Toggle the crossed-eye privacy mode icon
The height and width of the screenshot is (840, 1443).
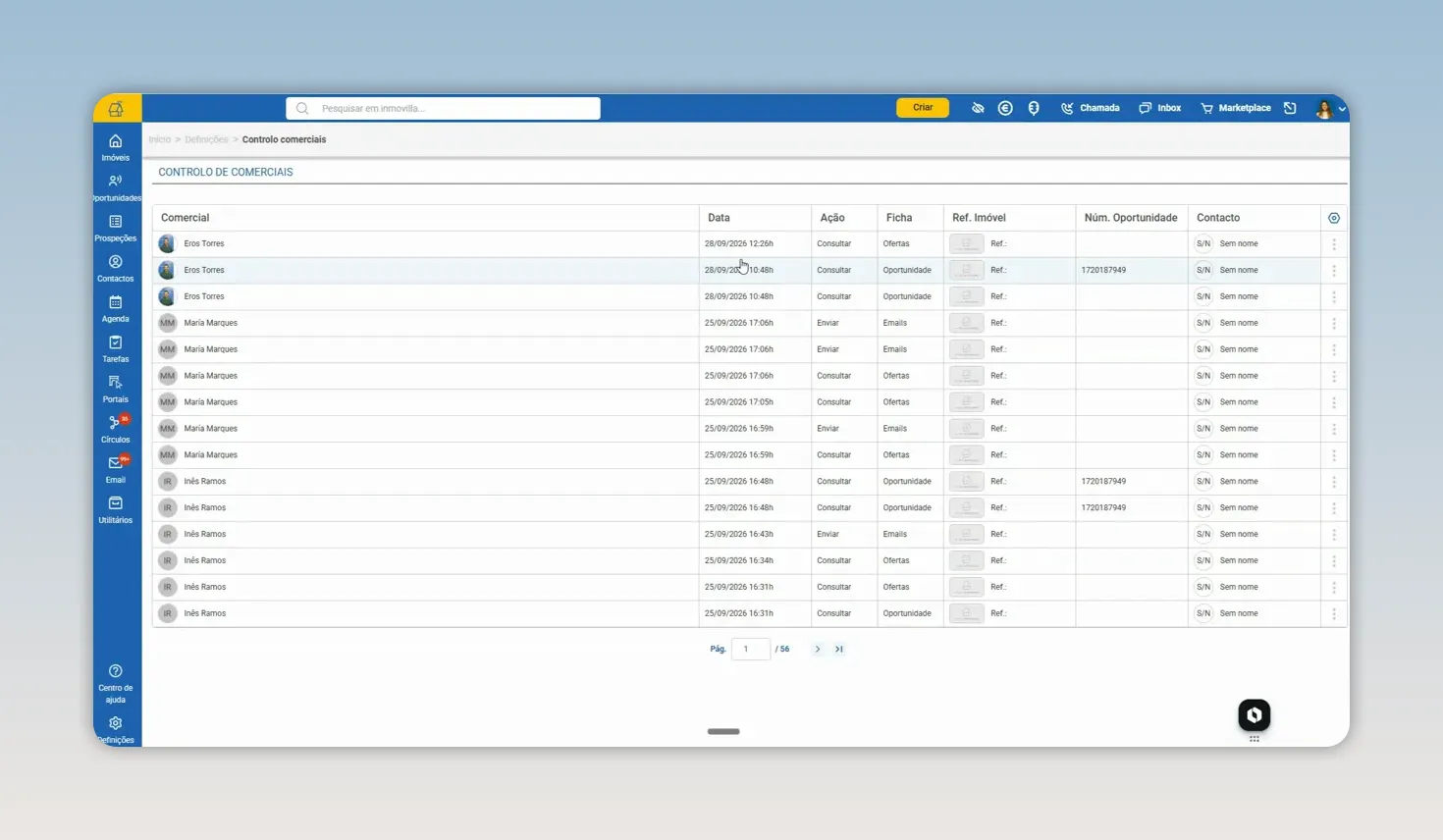978,108
